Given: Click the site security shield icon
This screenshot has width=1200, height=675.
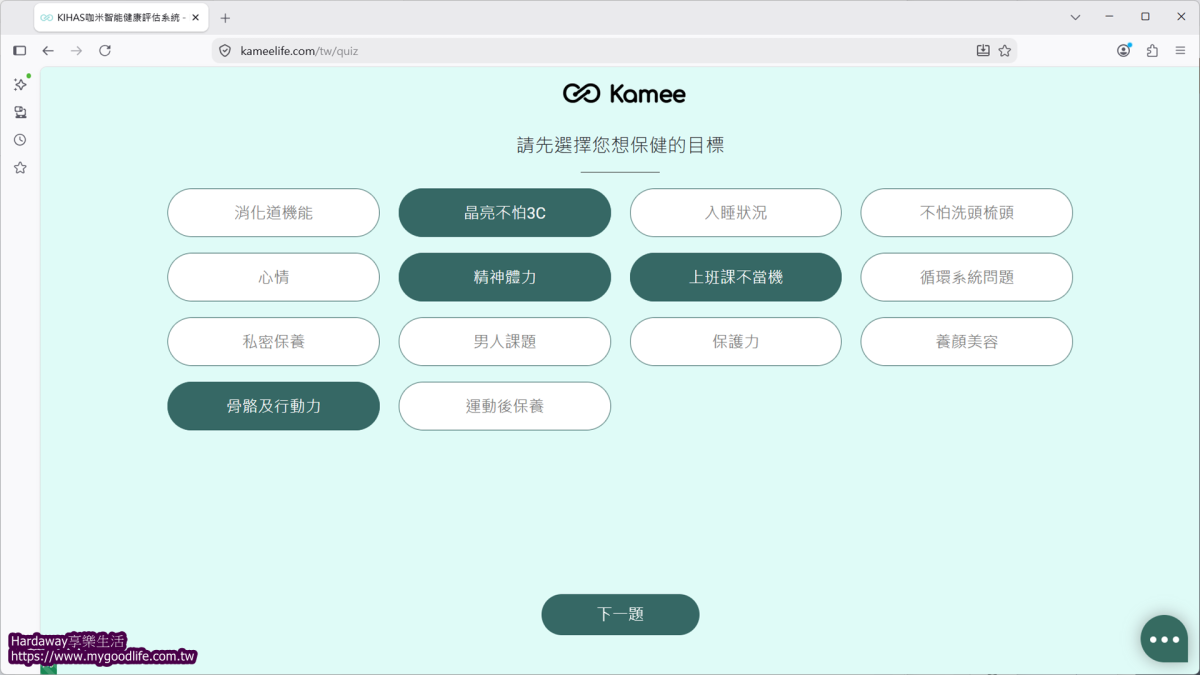Looking at the screenshot, I should point(225,51).
